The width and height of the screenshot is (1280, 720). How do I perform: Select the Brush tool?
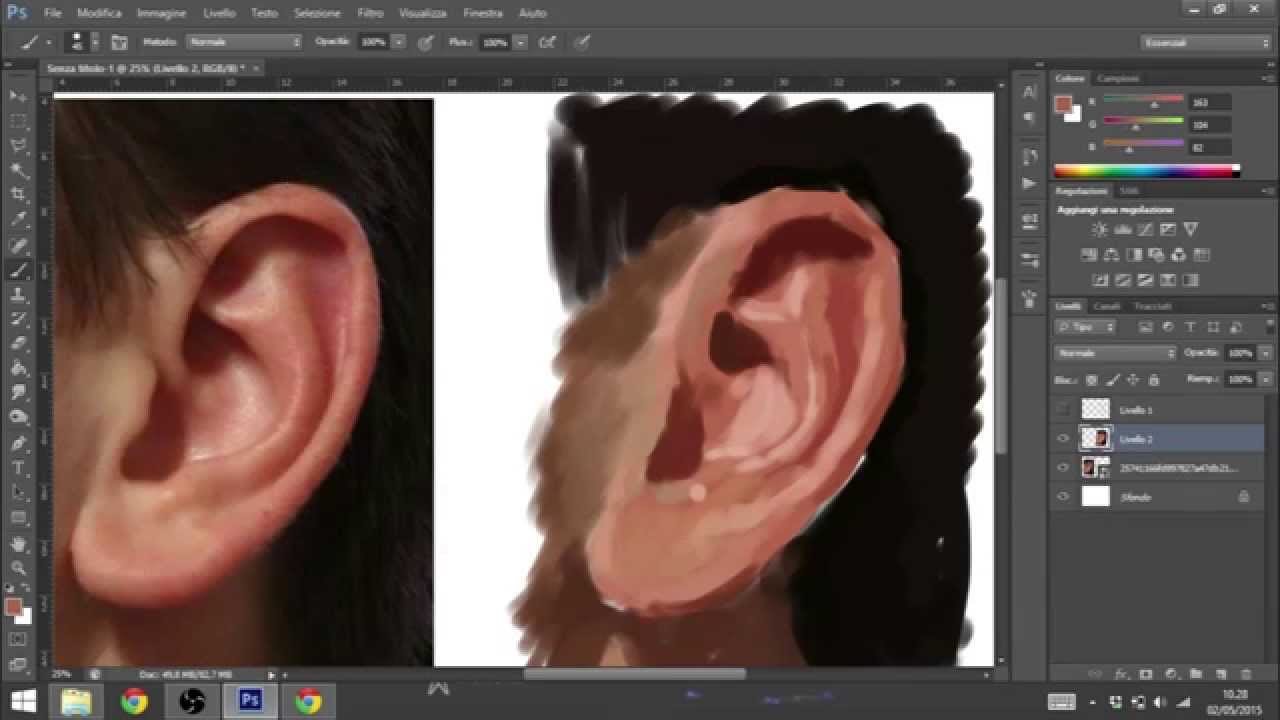tap(18, 271)
